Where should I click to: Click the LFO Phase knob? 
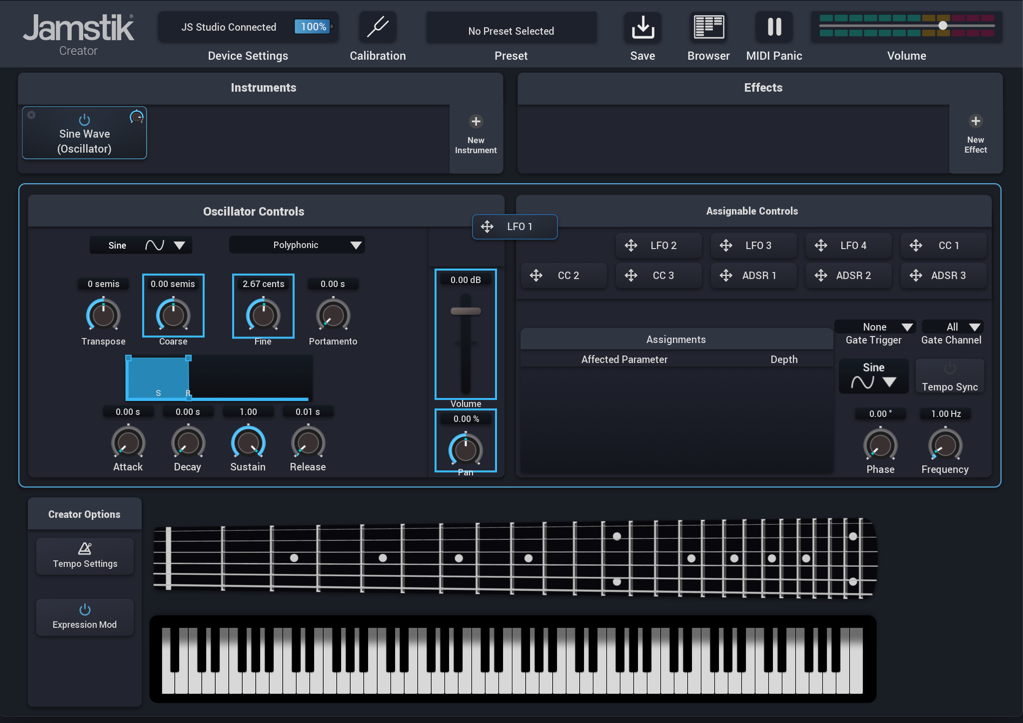pos(880,445)
